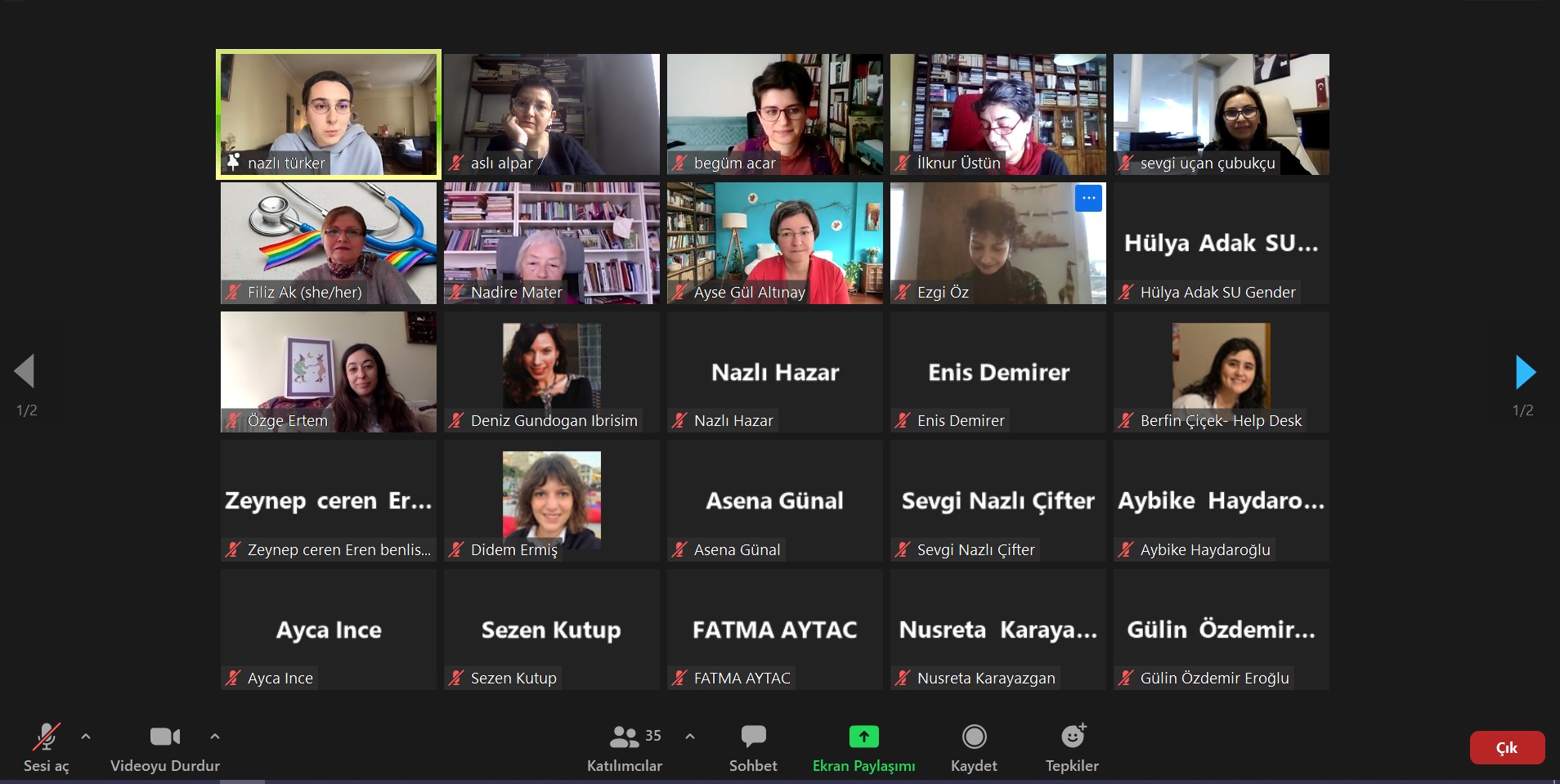Screen dimensions: 1560x784
Task: Start screen sharing with Ekran Paylaşımı
Action: tap(863, 746)
